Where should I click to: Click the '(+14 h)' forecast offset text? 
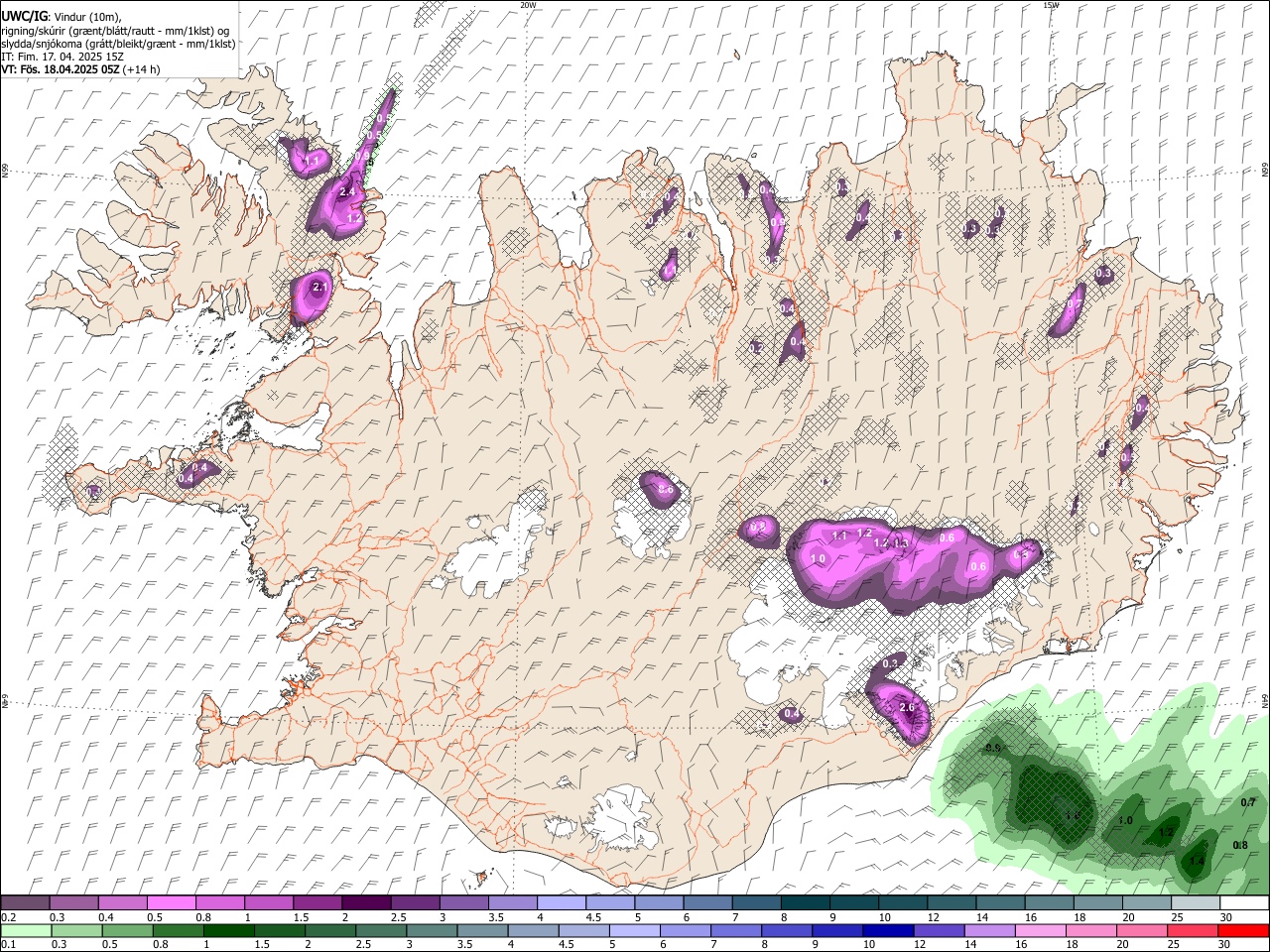142,69
